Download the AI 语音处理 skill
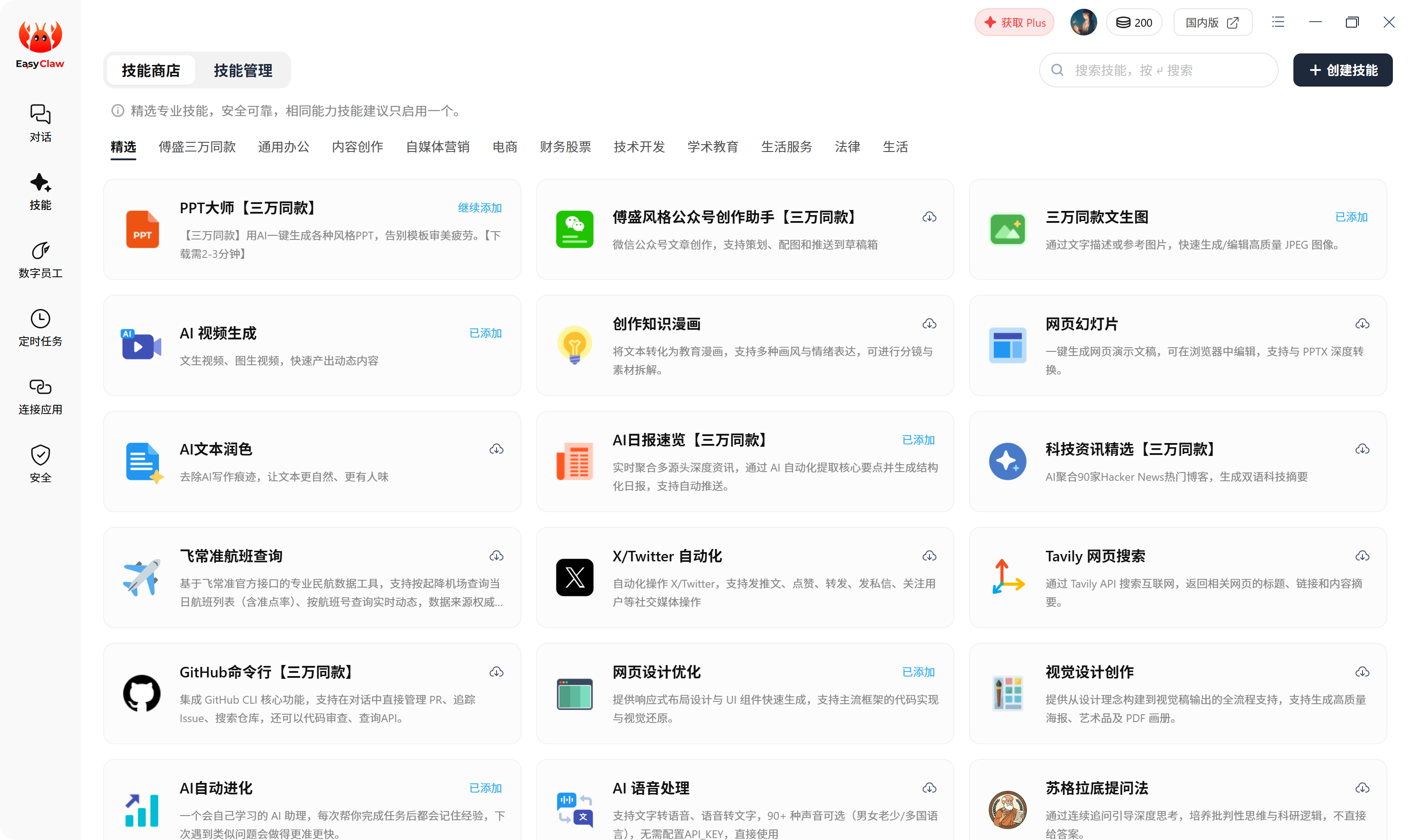 tap(929, 788)
